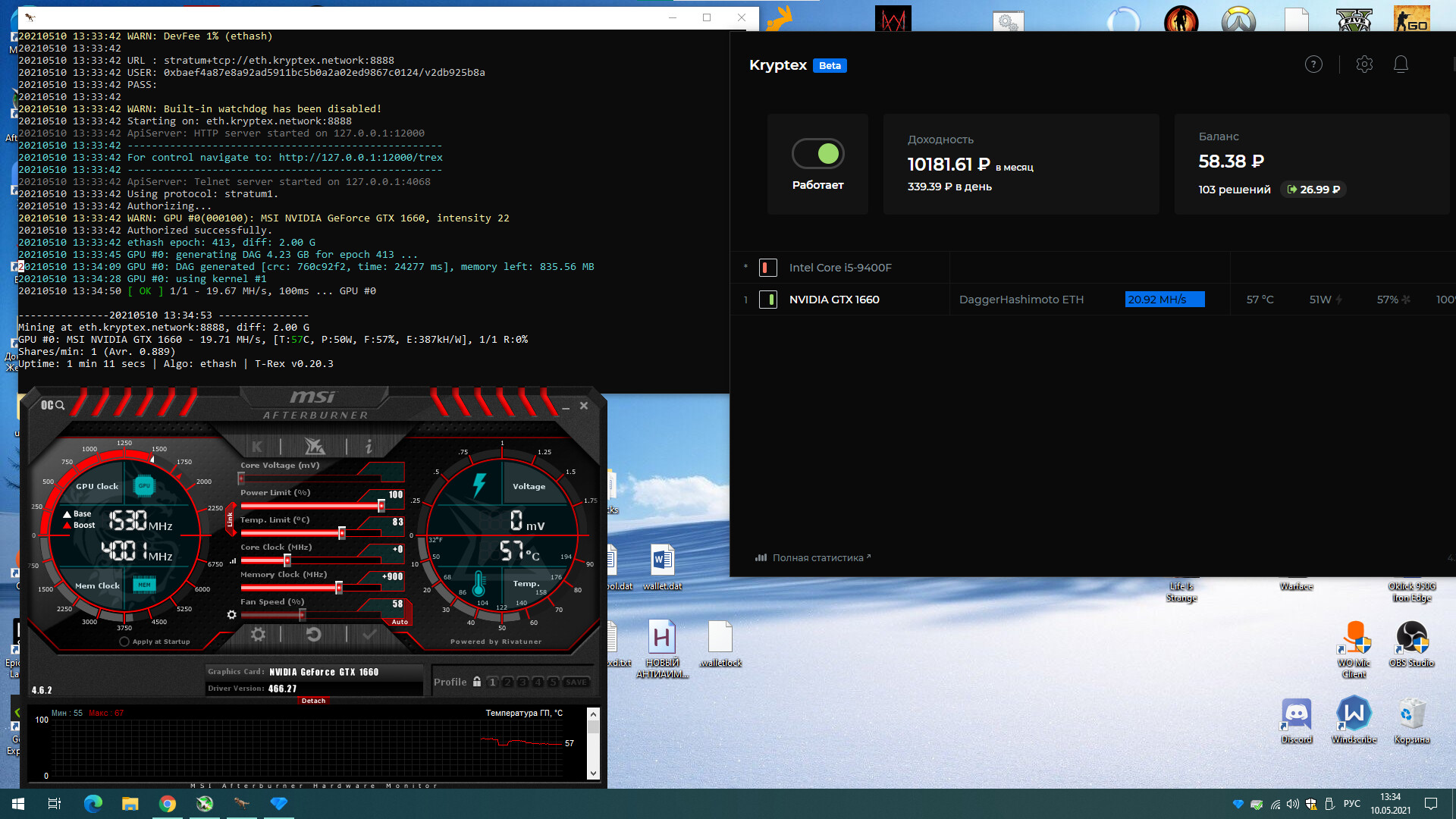The image size is (1456, 819).
Task: Open Windscribe desktop shortcut
Action: pos(1354,721)
